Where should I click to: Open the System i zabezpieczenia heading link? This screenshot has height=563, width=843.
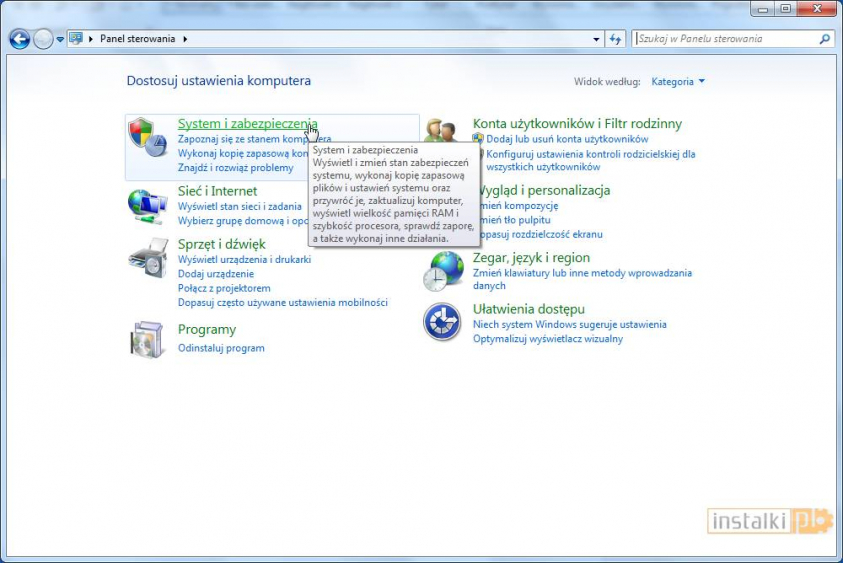pos(247,124)
